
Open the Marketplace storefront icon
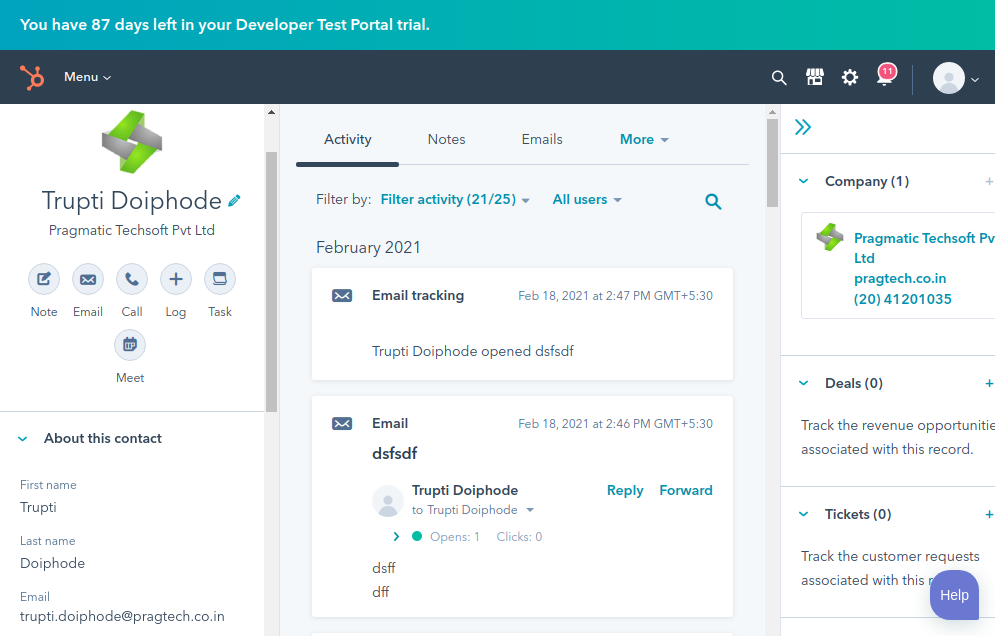tap(815, 77)
